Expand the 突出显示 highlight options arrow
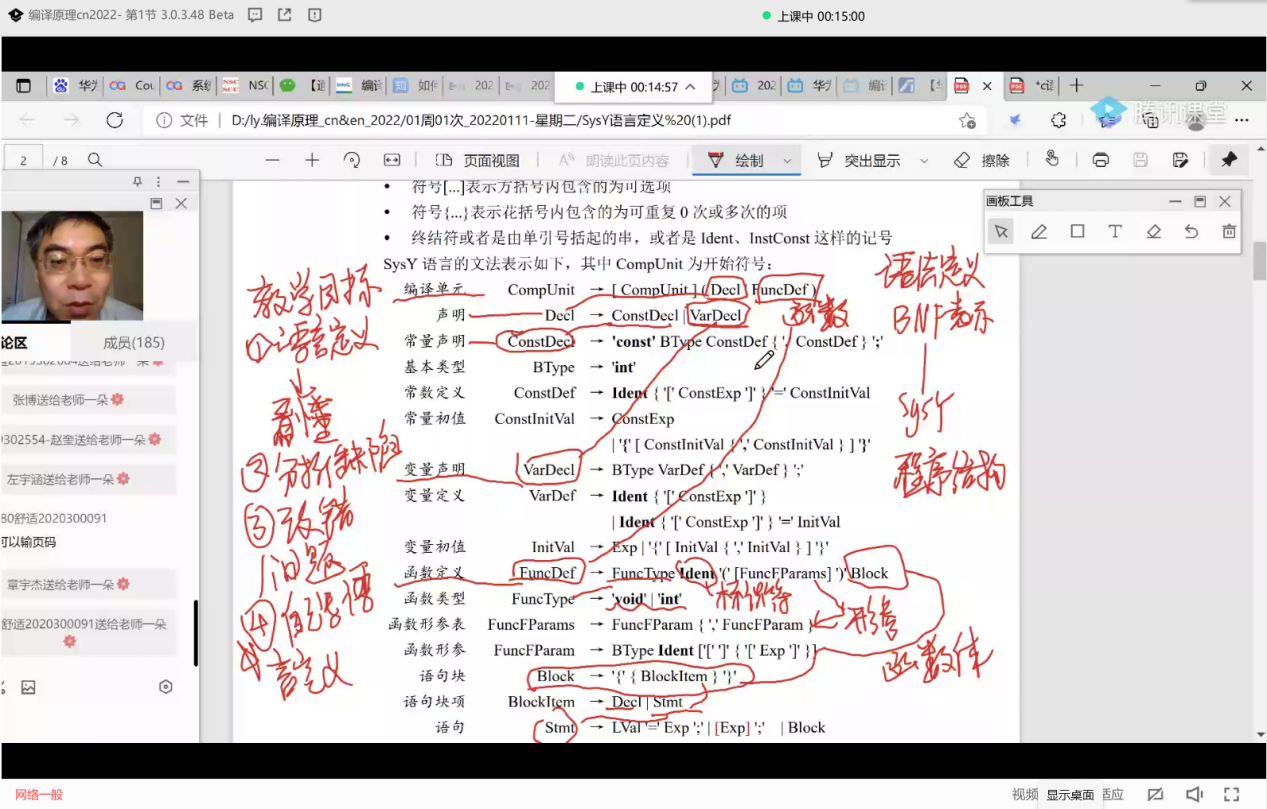Screen dimensions: 1267x809 [924, 160]
